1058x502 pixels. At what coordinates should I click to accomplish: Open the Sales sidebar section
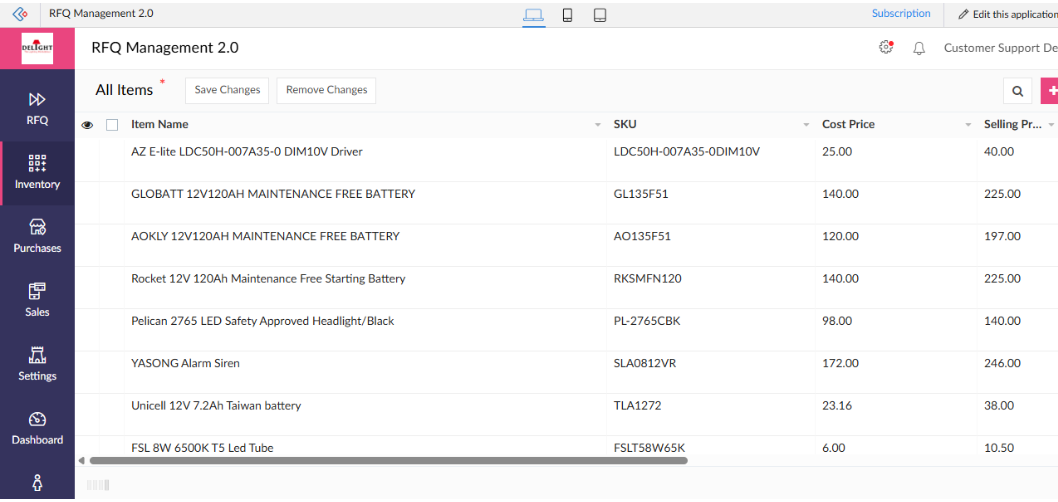pyautogui.click(x=37, y=300)
